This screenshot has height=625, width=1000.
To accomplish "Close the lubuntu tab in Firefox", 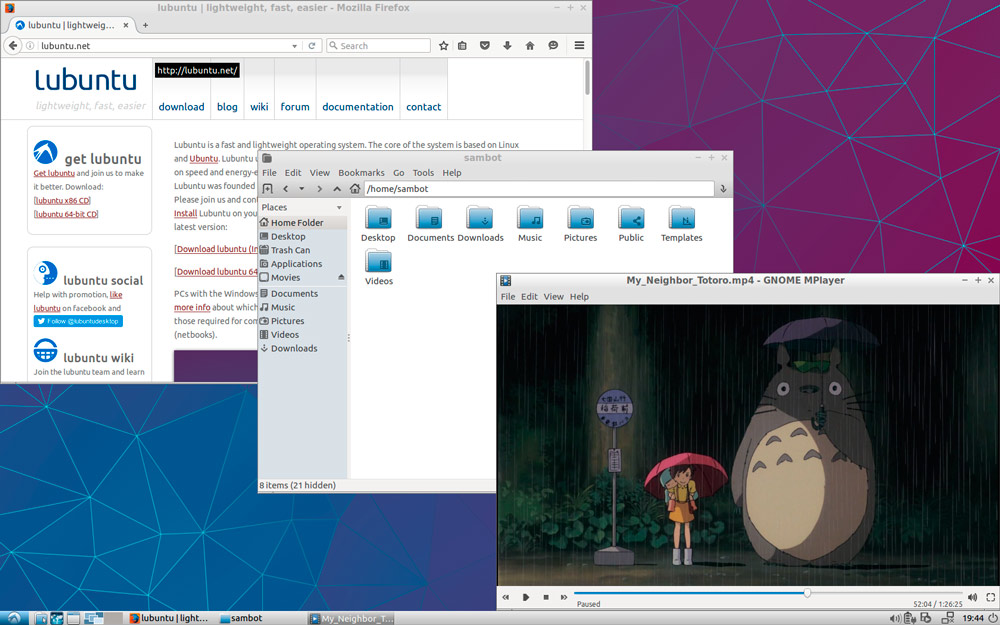I will [126, 26].
